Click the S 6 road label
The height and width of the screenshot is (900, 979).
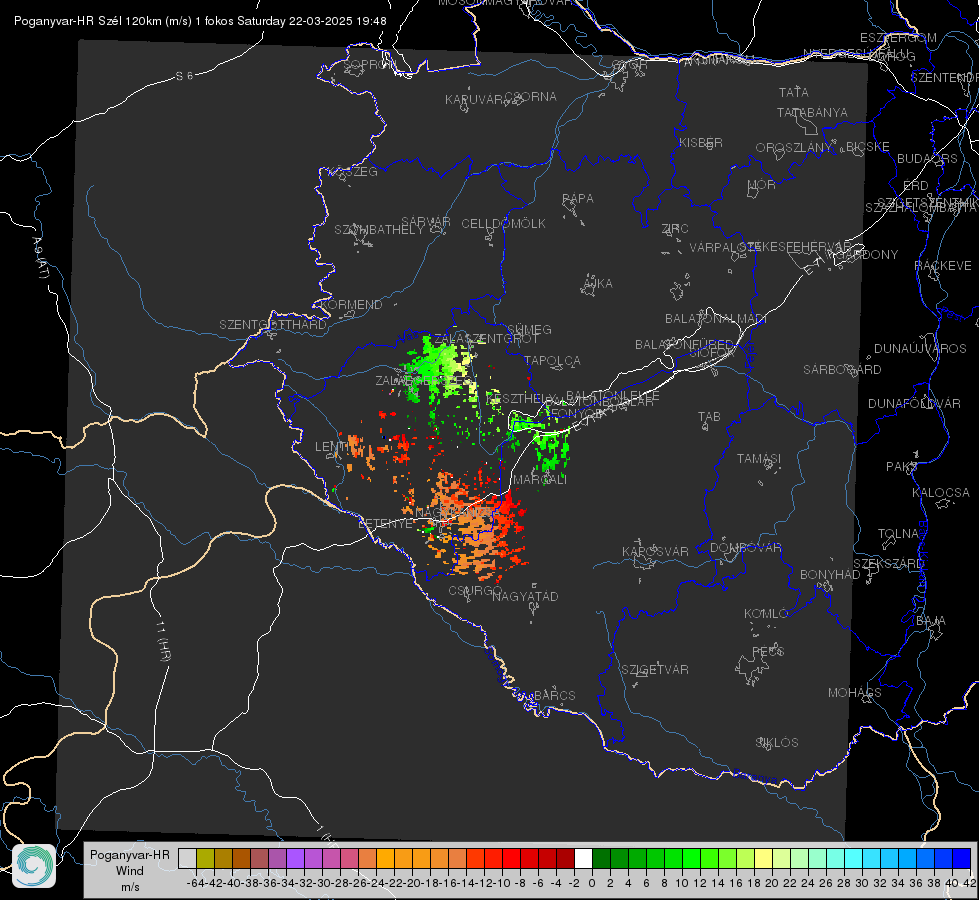pos(184,76)
